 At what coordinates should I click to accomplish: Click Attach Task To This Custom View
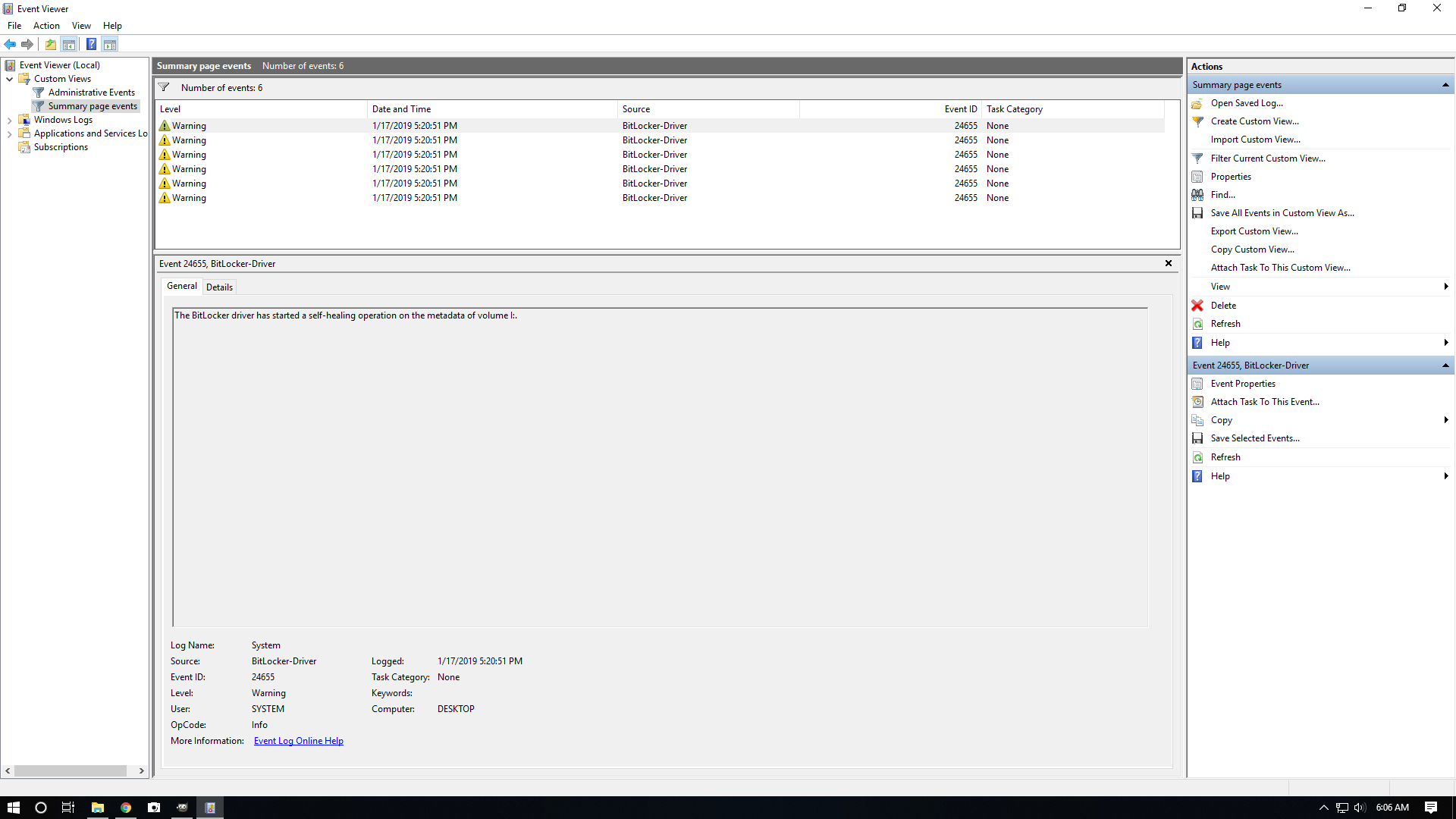coord(1280,268)
